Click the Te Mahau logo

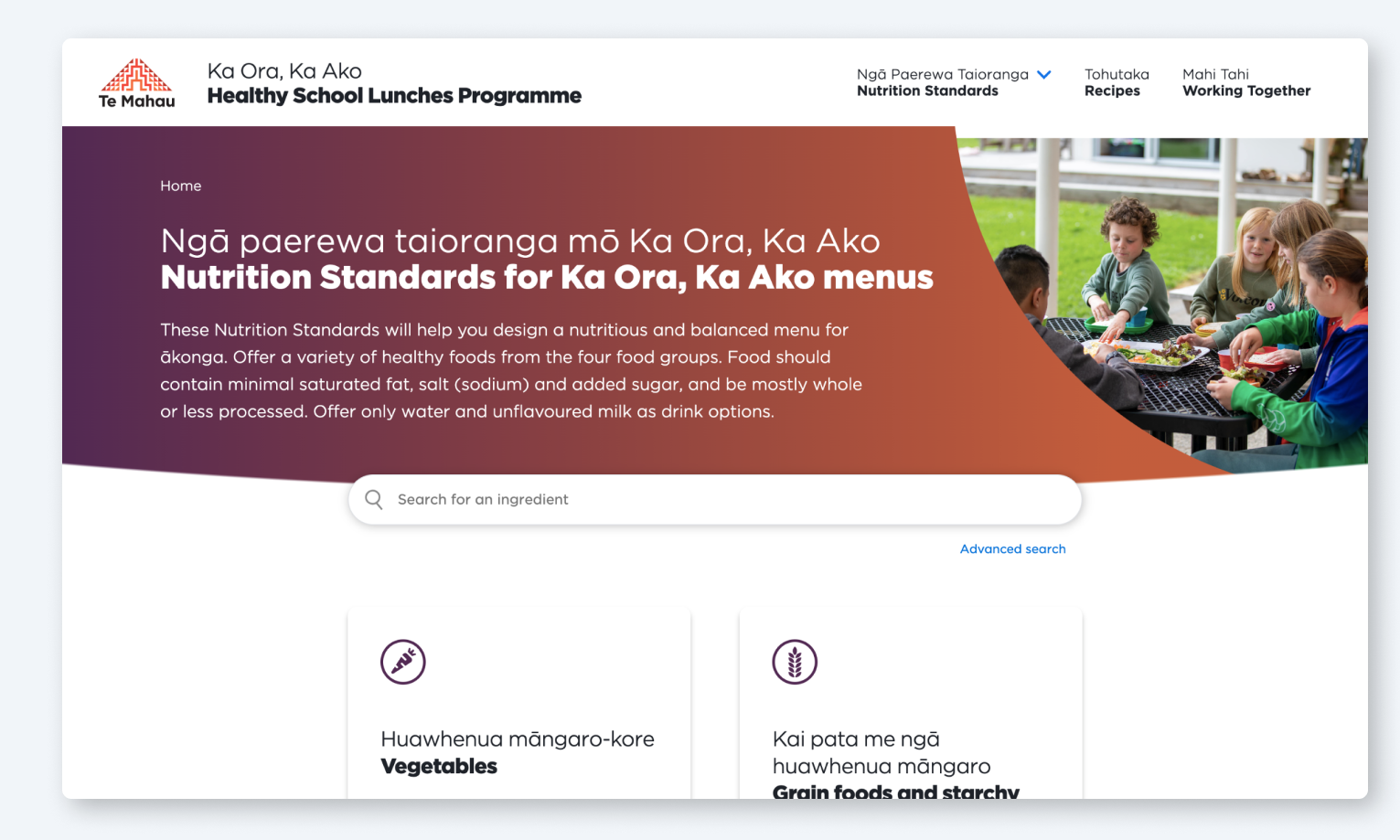click(136, 83)
